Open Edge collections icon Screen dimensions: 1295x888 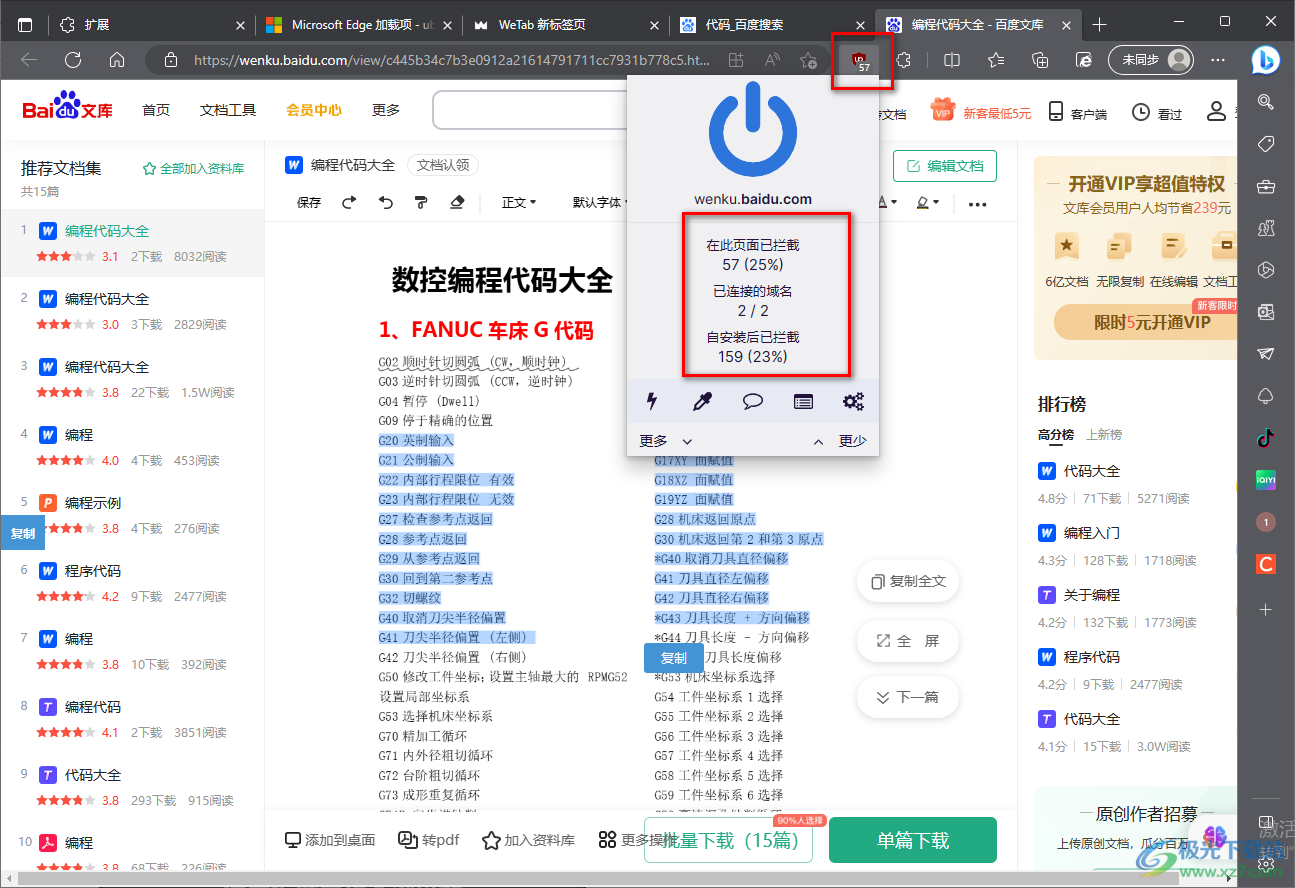pyautogui.click(x=1040, y=60)
